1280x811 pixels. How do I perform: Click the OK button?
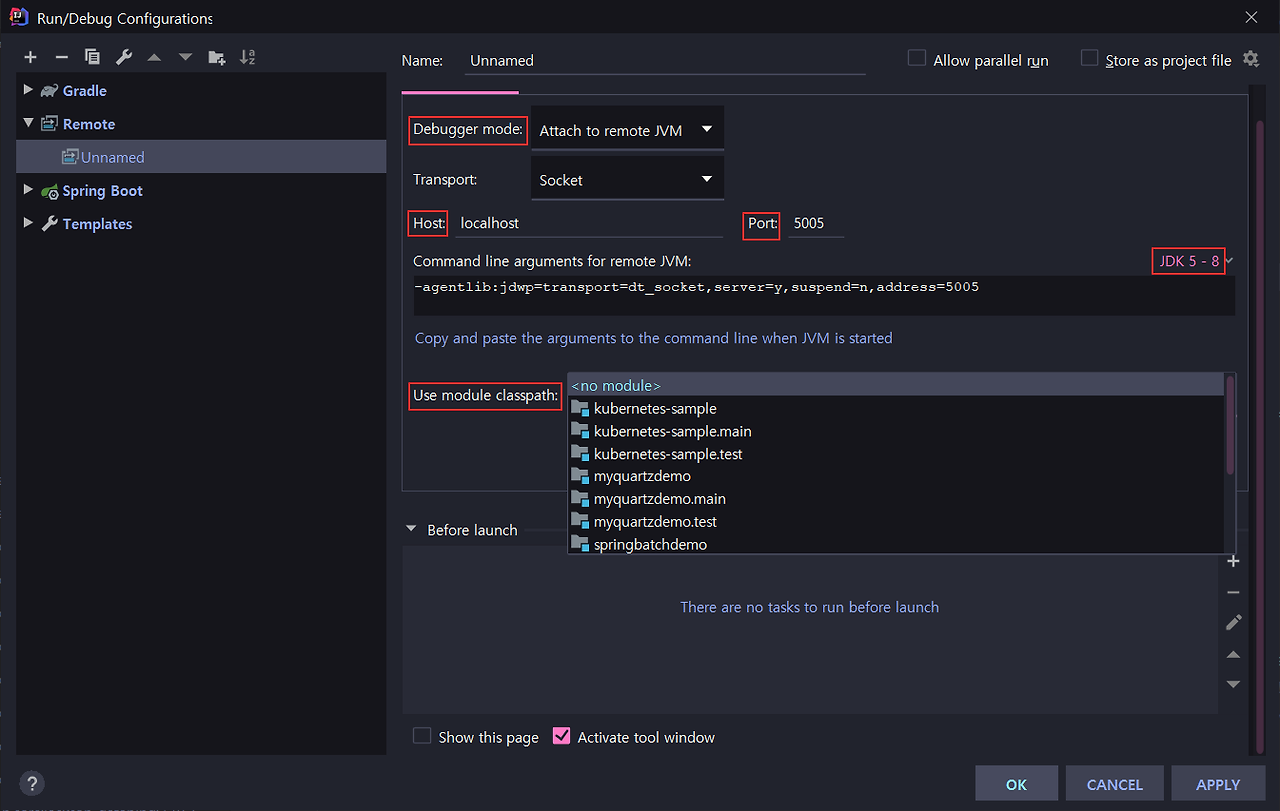click(x=1016, y=783)
